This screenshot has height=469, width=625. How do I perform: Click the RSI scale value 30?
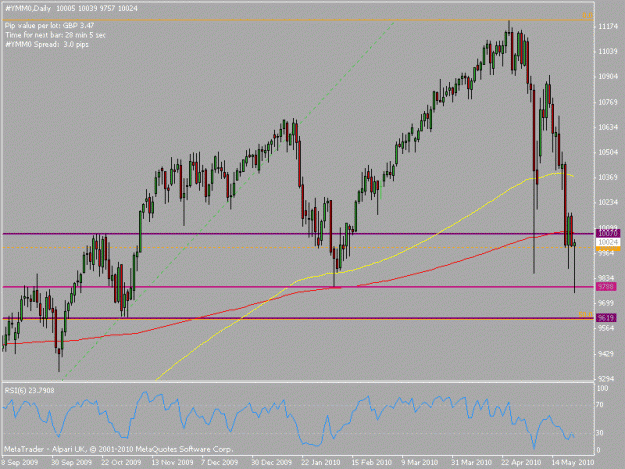coord(600,432)
